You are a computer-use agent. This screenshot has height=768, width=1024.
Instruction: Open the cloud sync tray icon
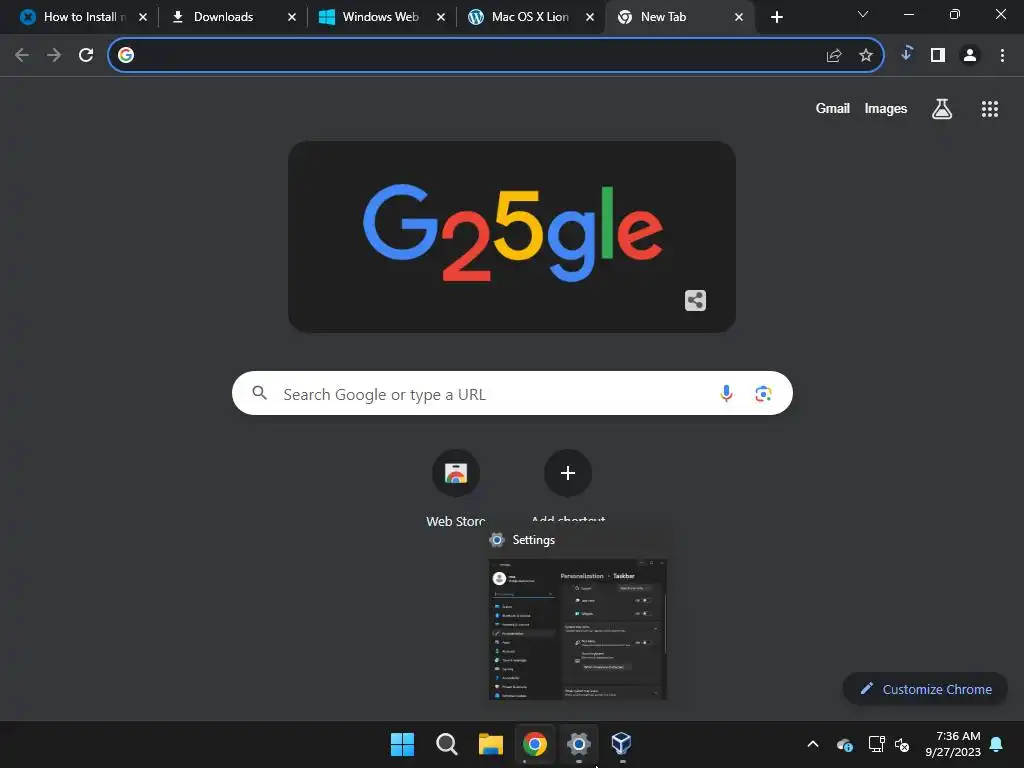pyautogui.click(x=844, y=744)
